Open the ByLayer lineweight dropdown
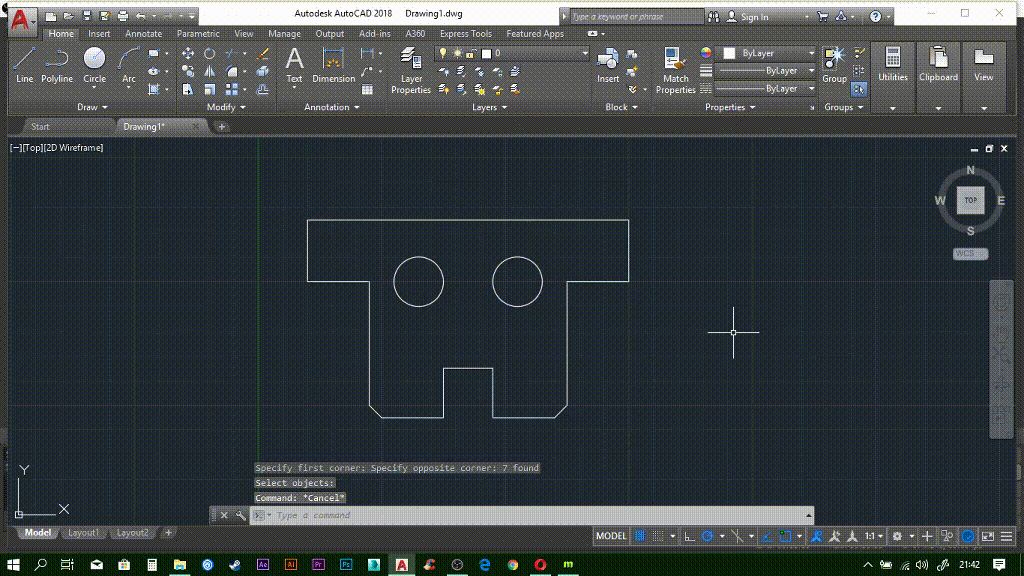1024x576 pixels. pos(812,71)
